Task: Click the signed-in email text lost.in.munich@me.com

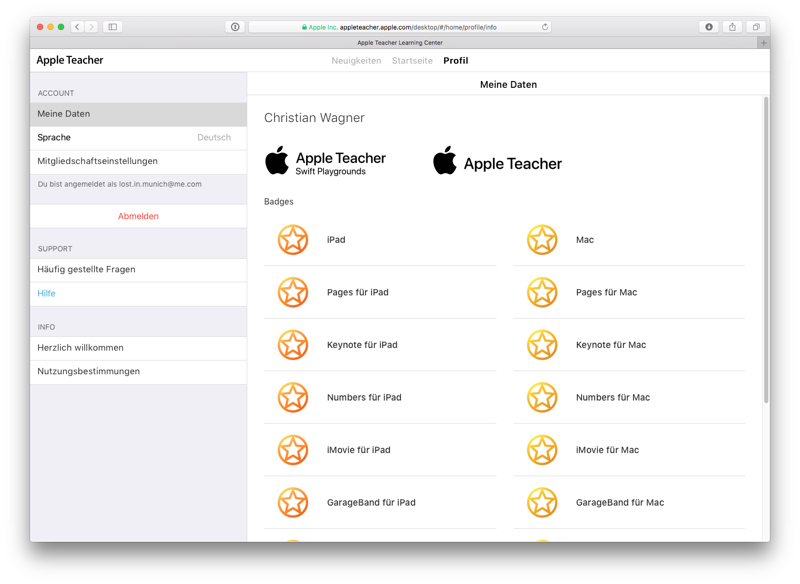Action: coord(160,184)
